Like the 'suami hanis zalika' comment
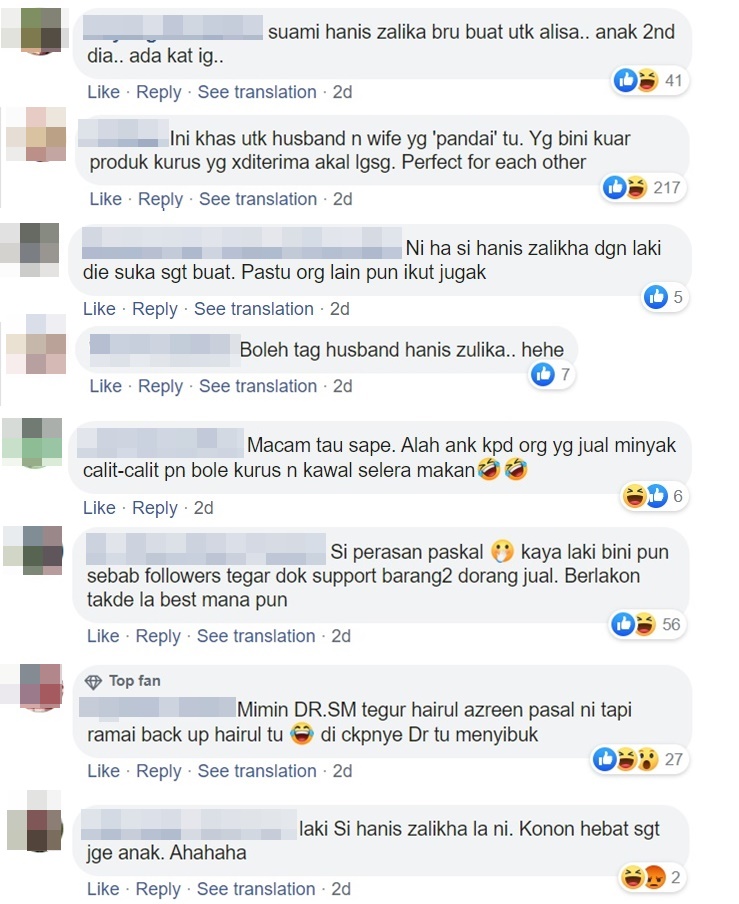 103,92
